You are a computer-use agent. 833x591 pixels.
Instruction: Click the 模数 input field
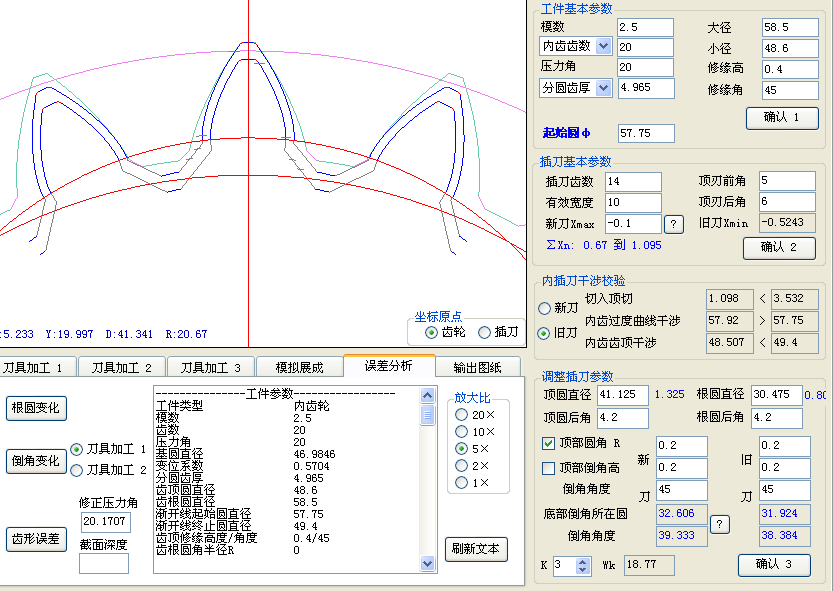pos(645,28)
